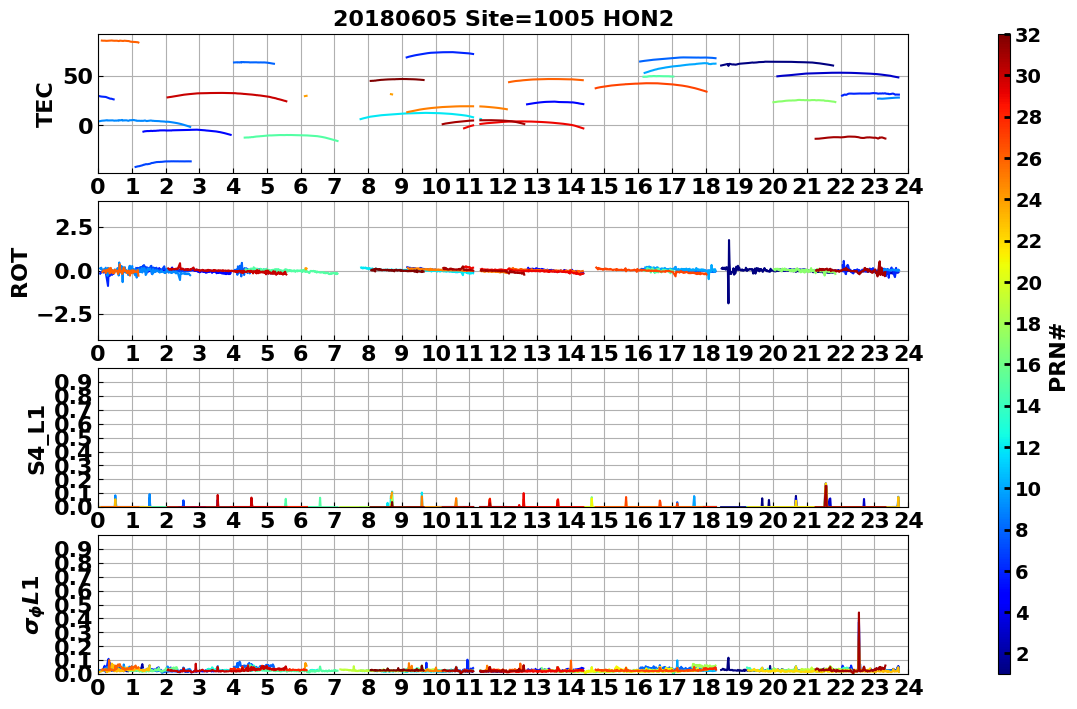The image size is (1077, 709).
Task: Click hour tick "12" under the TEC panel
Action: click(x=503, y=186)
